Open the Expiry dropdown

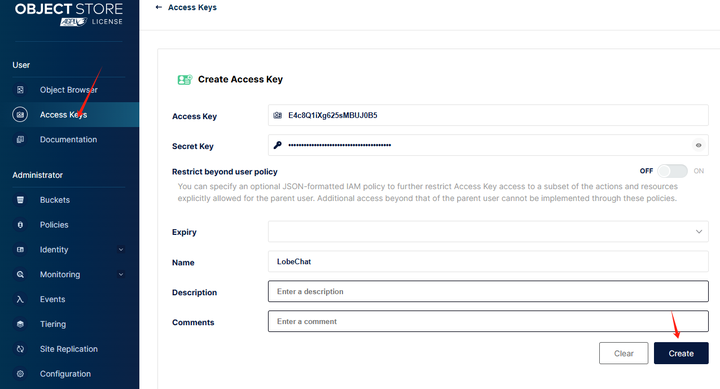(x=488, y=231)
